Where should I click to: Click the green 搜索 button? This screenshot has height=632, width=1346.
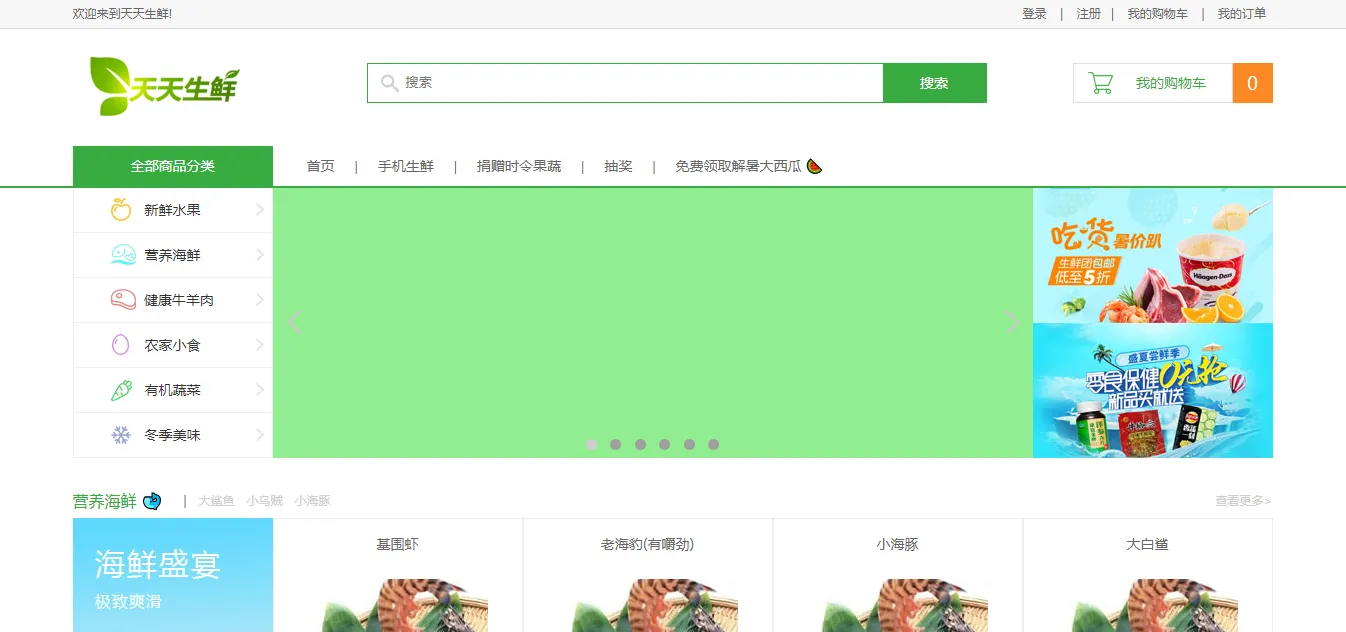(x=934, y=83)
